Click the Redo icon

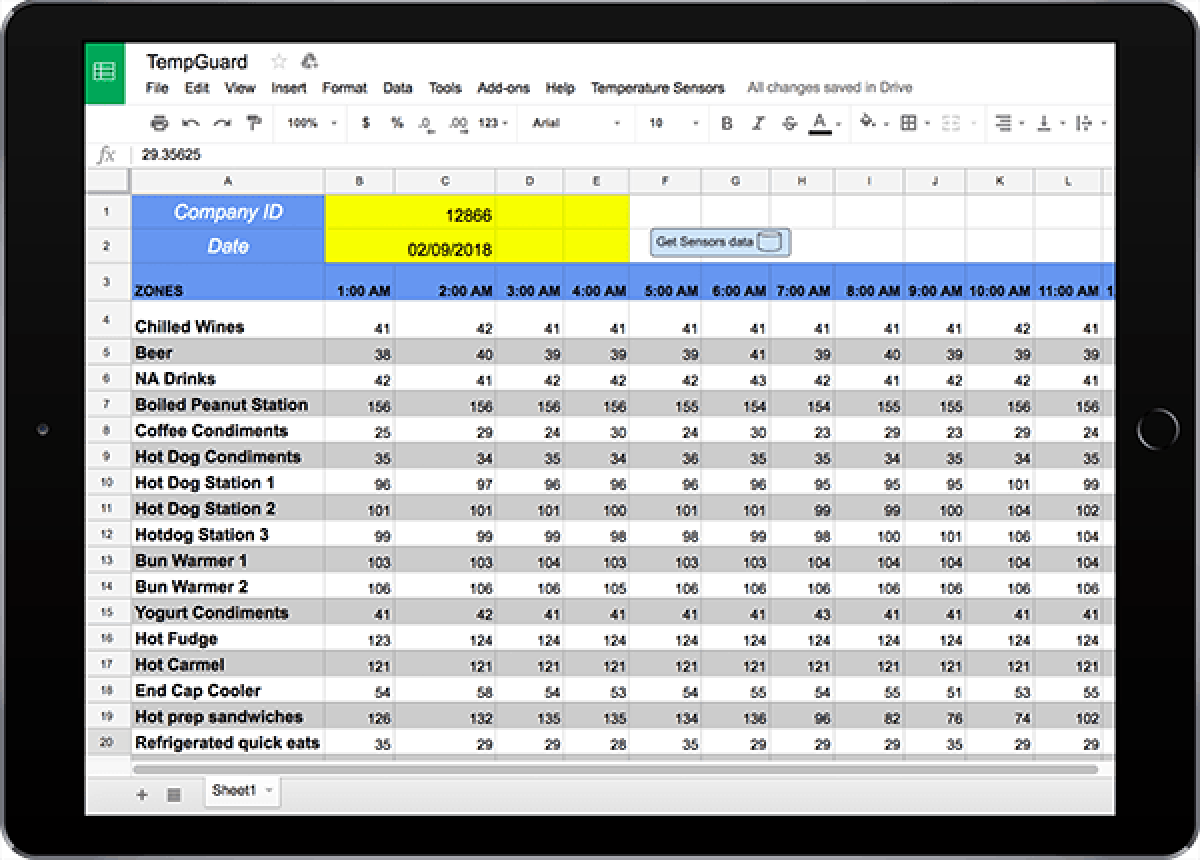[x=224, y=122]
